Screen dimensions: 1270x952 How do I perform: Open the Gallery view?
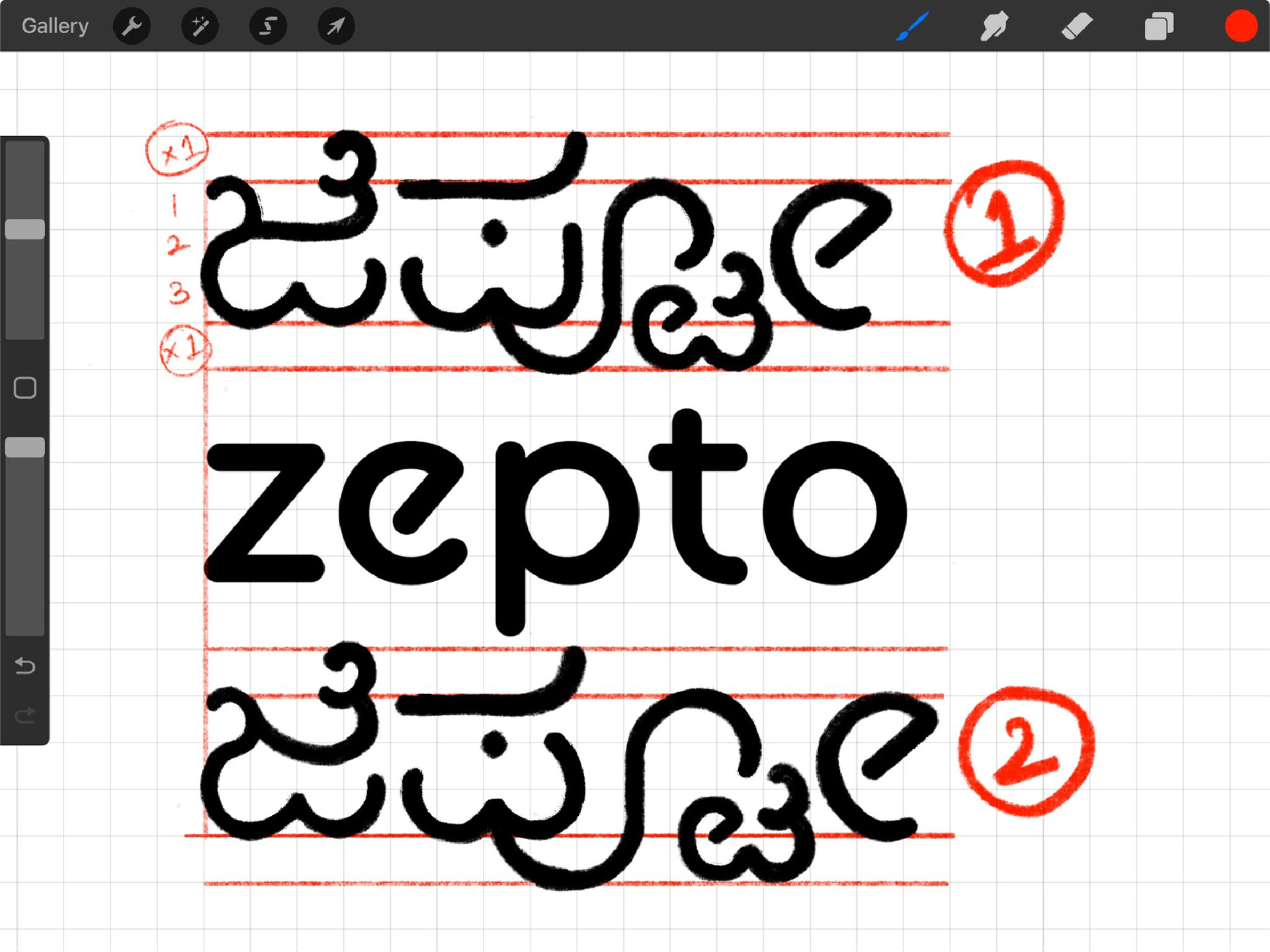click(55, 26)
